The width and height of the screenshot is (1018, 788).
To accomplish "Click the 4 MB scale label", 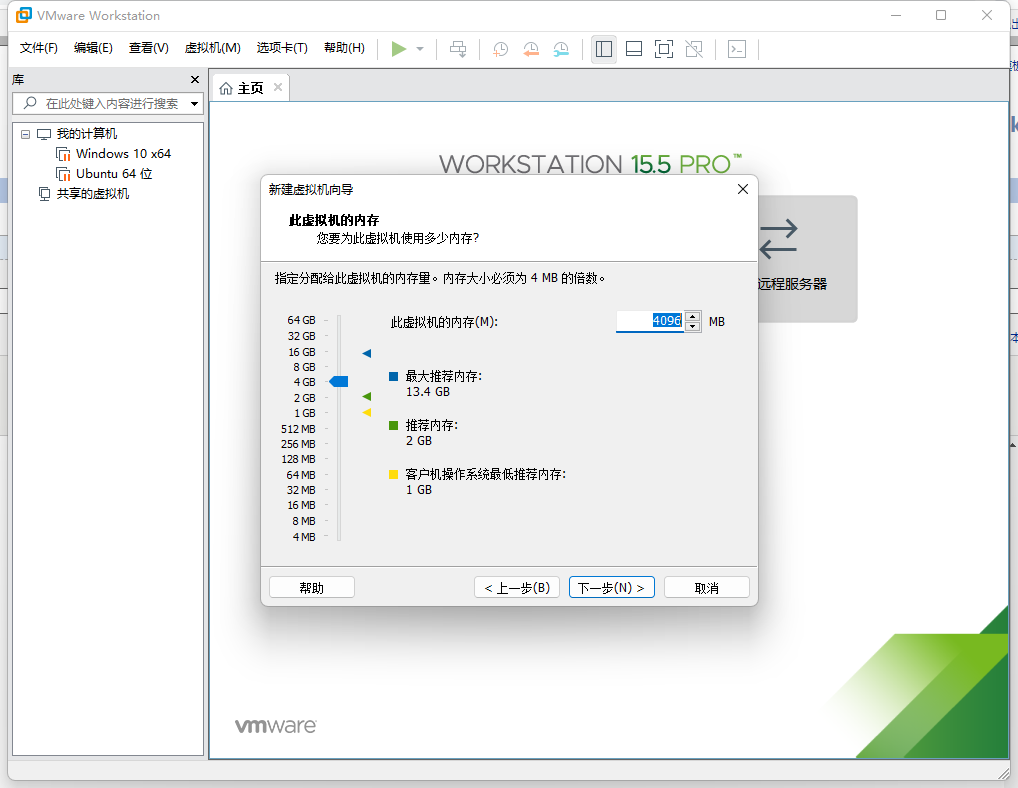I will pos(304,537).
